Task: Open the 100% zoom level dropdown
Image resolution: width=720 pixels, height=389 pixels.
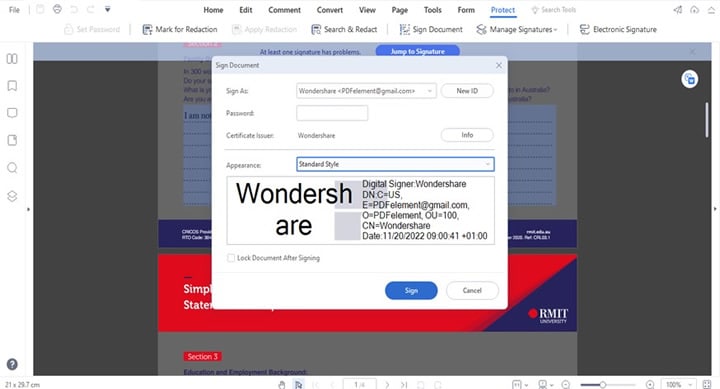Action: pyautogui.click(x=679, y=385)
